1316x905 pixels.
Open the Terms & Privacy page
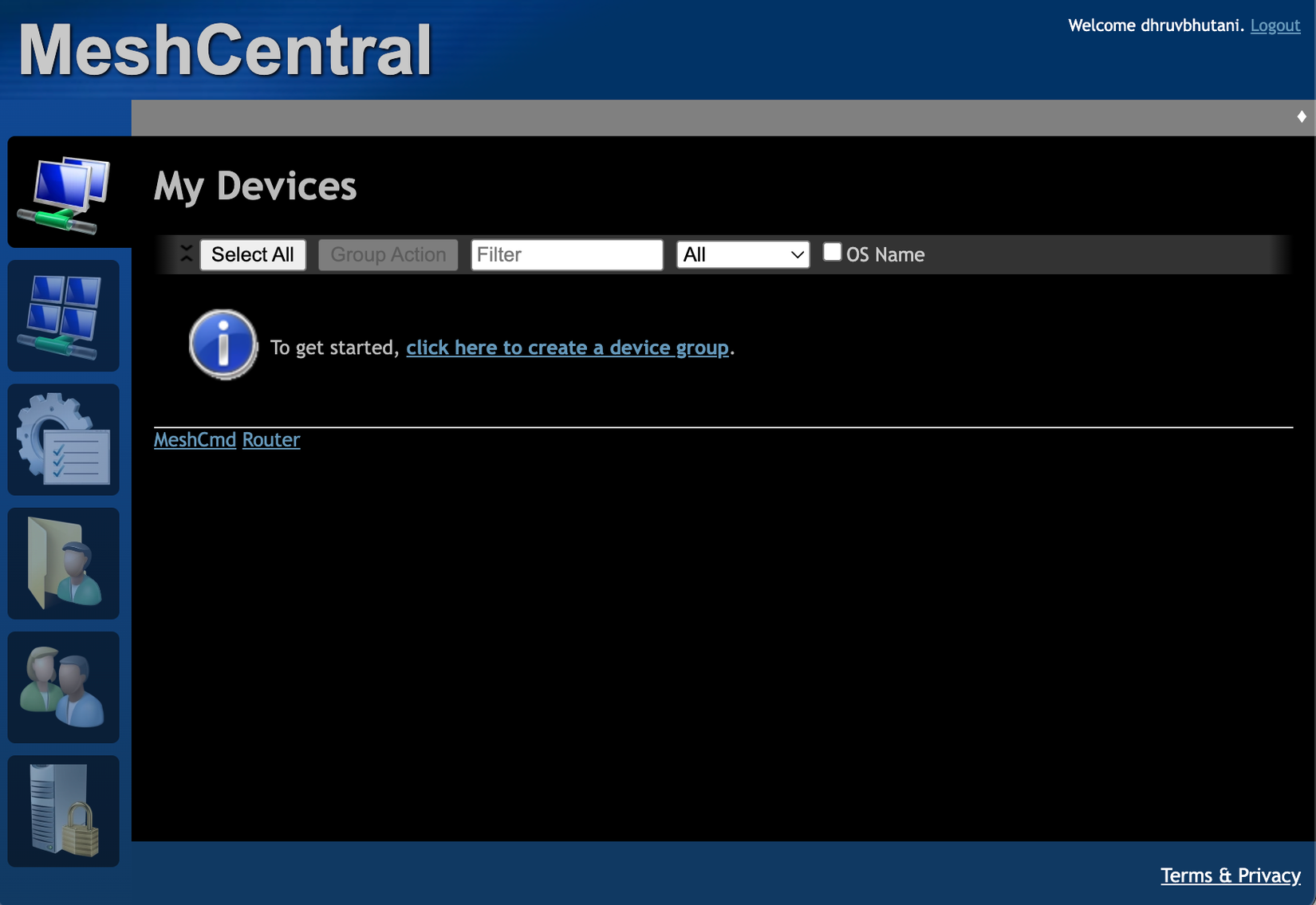pyautogui.click(x=1230, y=875)
